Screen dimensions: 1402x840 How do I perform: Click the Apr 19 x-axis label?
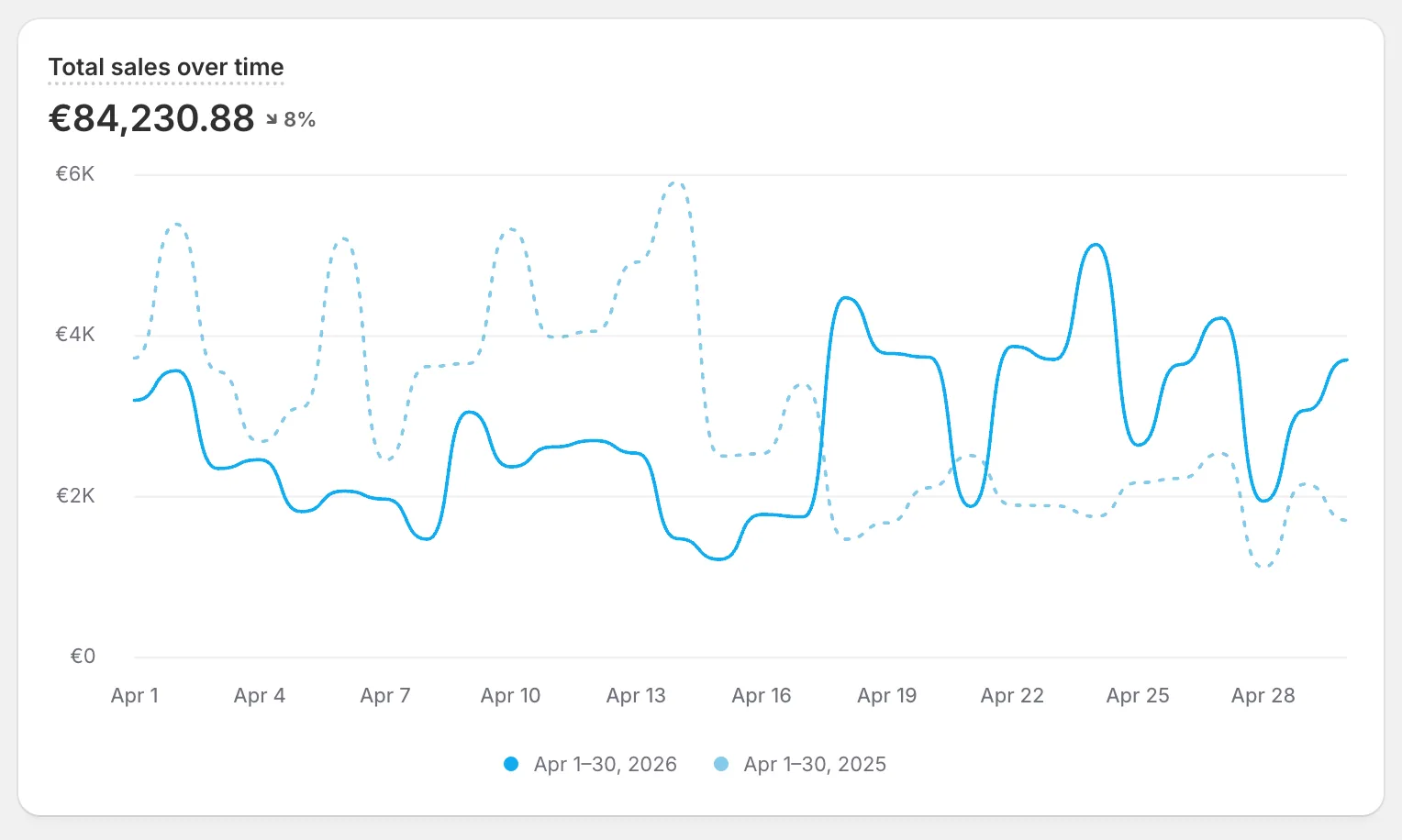(887, 695)
